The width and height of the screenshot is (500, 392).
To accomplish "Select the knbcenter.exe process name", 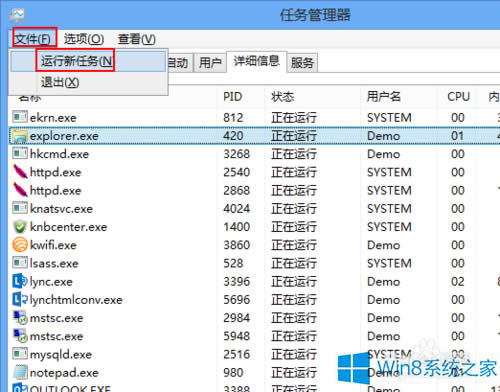I will (69, 227).
